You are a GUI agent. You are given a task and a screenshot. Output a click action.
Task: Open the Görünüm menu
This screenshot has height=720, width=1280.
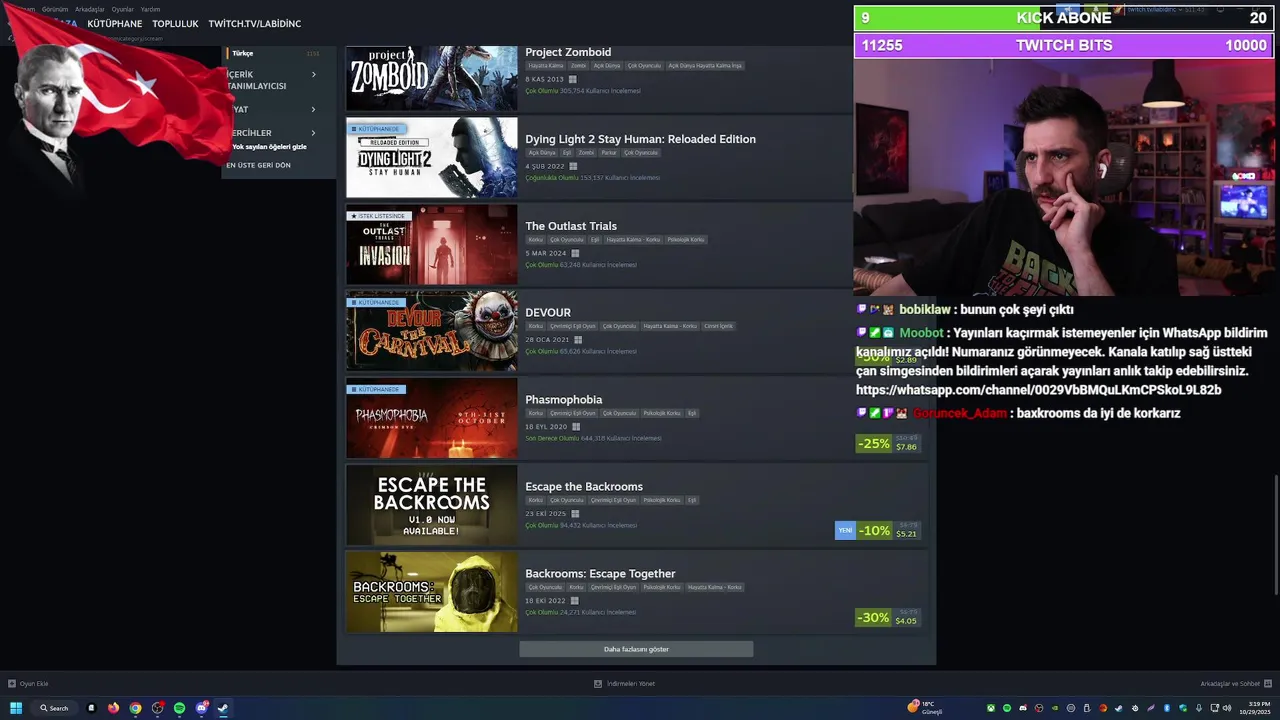pyautogui.click(x=55, y=9)
